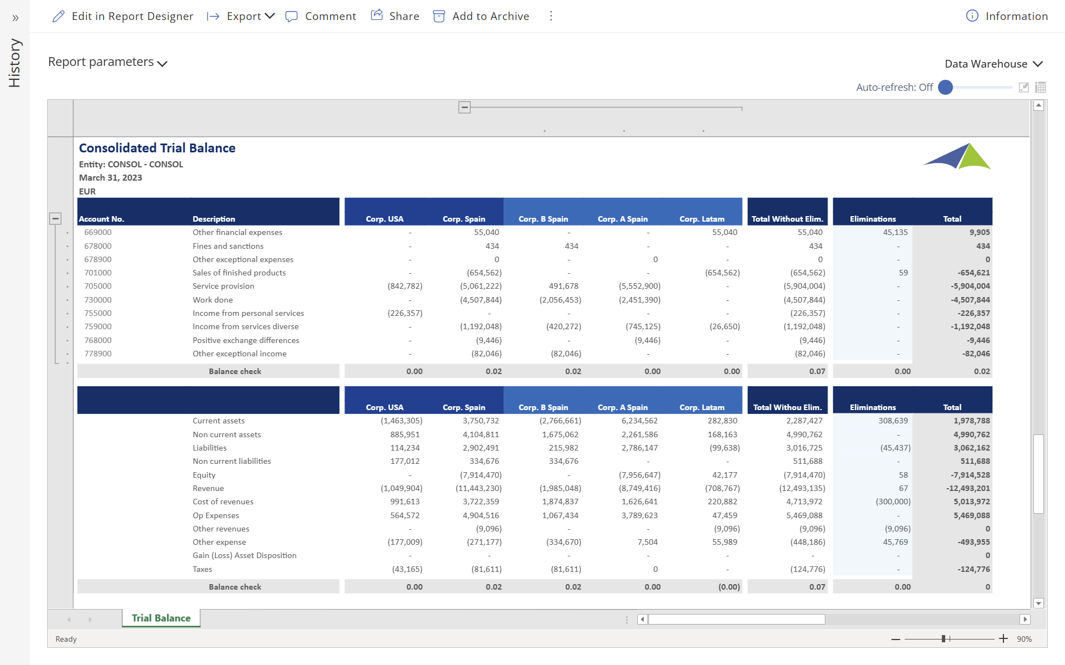Viewport: 1065px width, 665px height.
Task: Open the Data Warehouse dropdown
Action: point(993,64)
